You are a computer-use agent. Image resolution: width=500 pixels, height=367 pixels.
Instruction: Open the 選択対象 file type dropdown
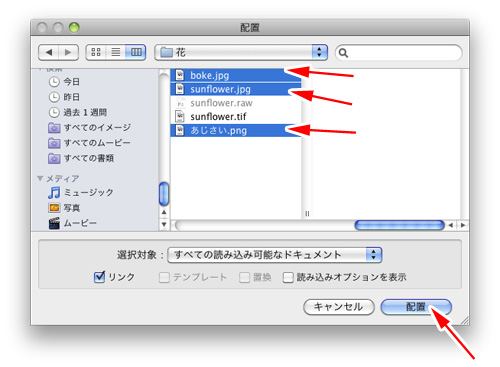click(274, 255)
